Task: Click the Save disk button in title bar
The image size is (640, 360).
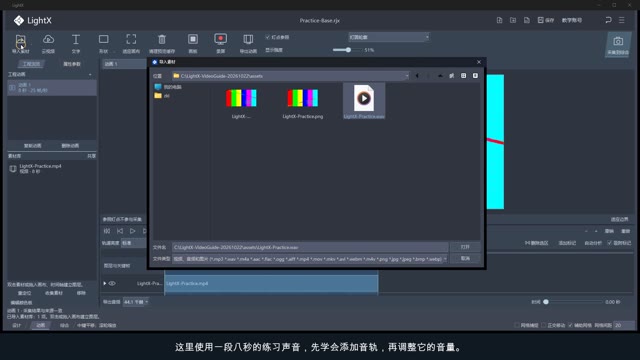Action: 546,20
